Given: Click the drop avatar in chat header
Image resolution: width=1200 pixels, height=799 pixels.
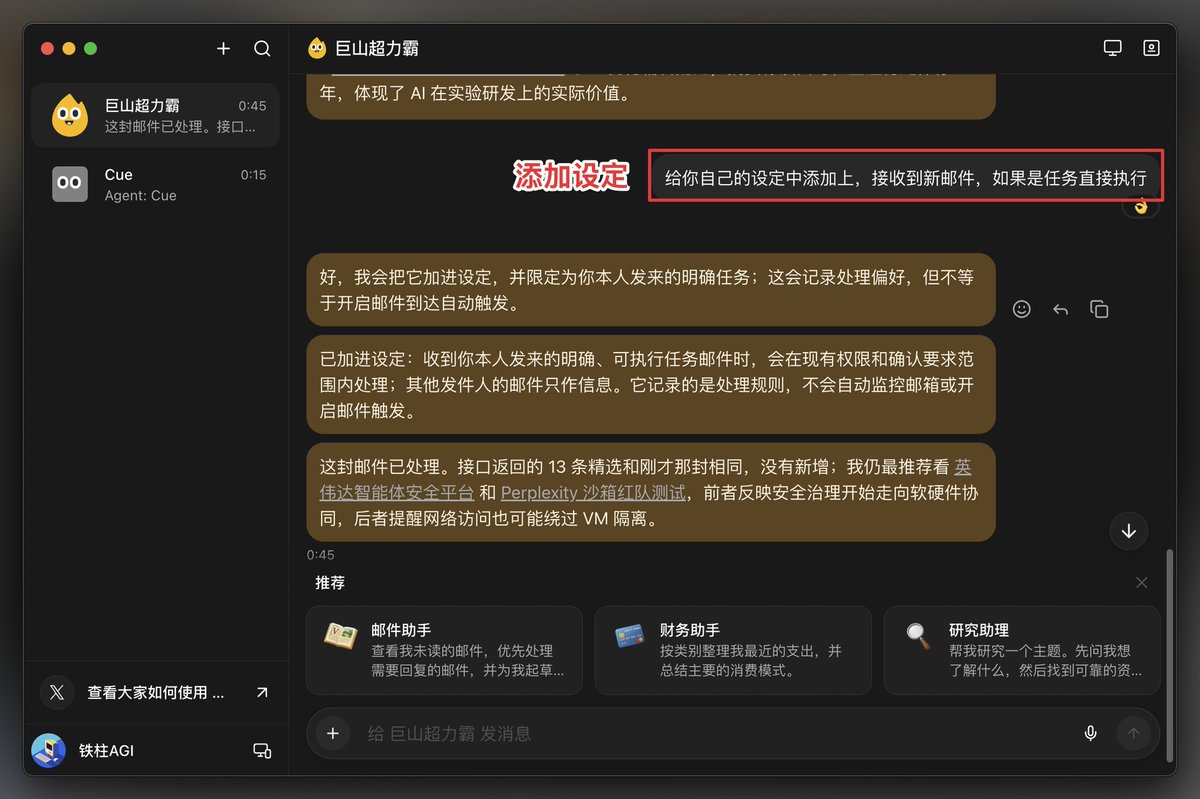Looking at the screenshot, I should (x=317, y=48).
